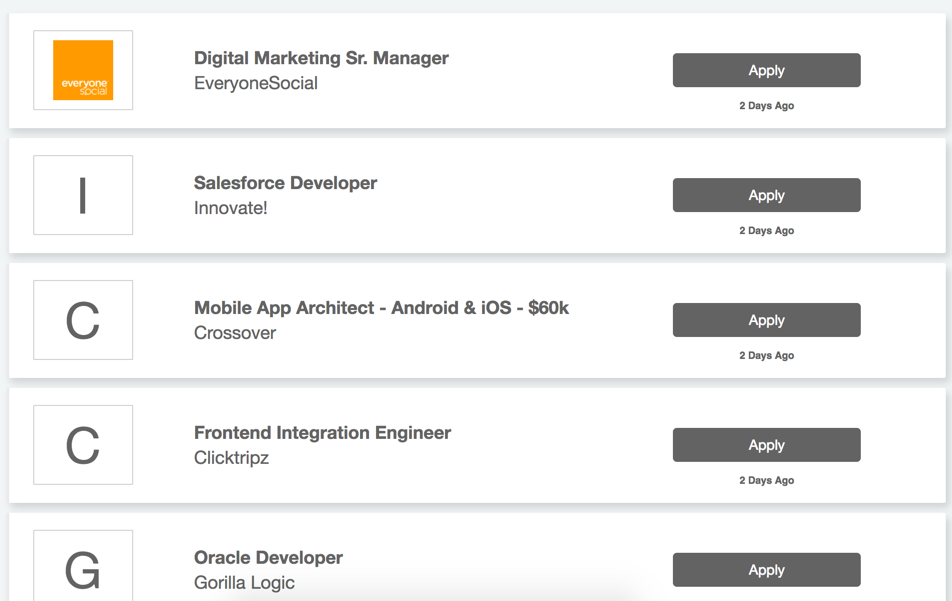Click the Clicktripz company name
This screenshot has height=601, width=952.
click(x=232, y=458)
